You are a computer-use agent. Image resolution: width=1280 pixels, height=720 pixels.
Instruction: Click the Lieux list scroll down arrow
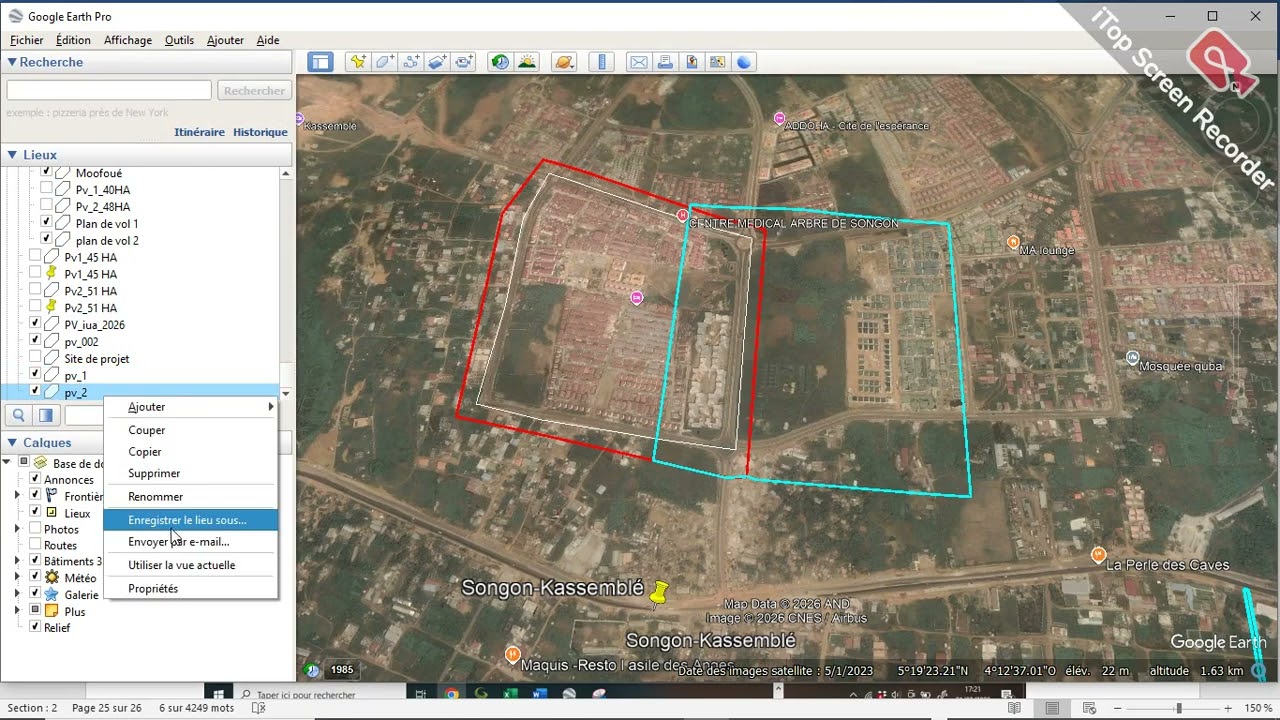coord(286,393)
